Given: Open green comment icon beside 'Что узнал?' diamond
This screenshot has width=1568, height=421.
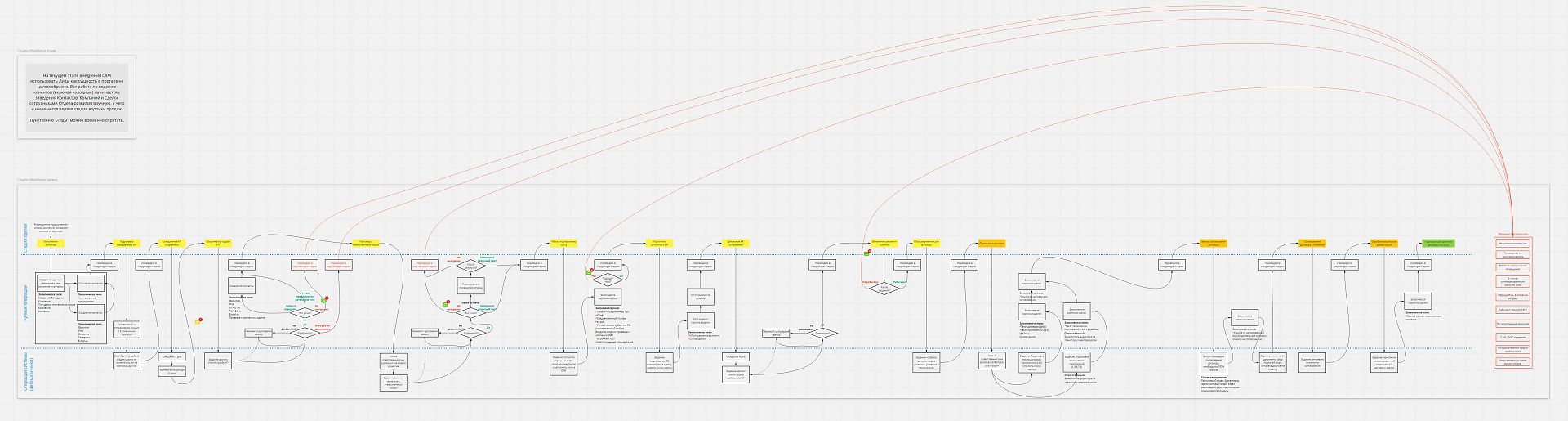Looking at the screenshot, I should tap(324, 300).
